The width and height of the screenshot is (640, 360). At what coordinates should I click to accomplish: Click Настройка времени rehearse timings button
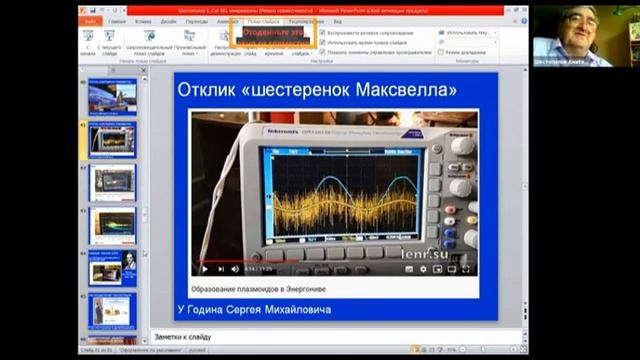[x=274, y=50]
